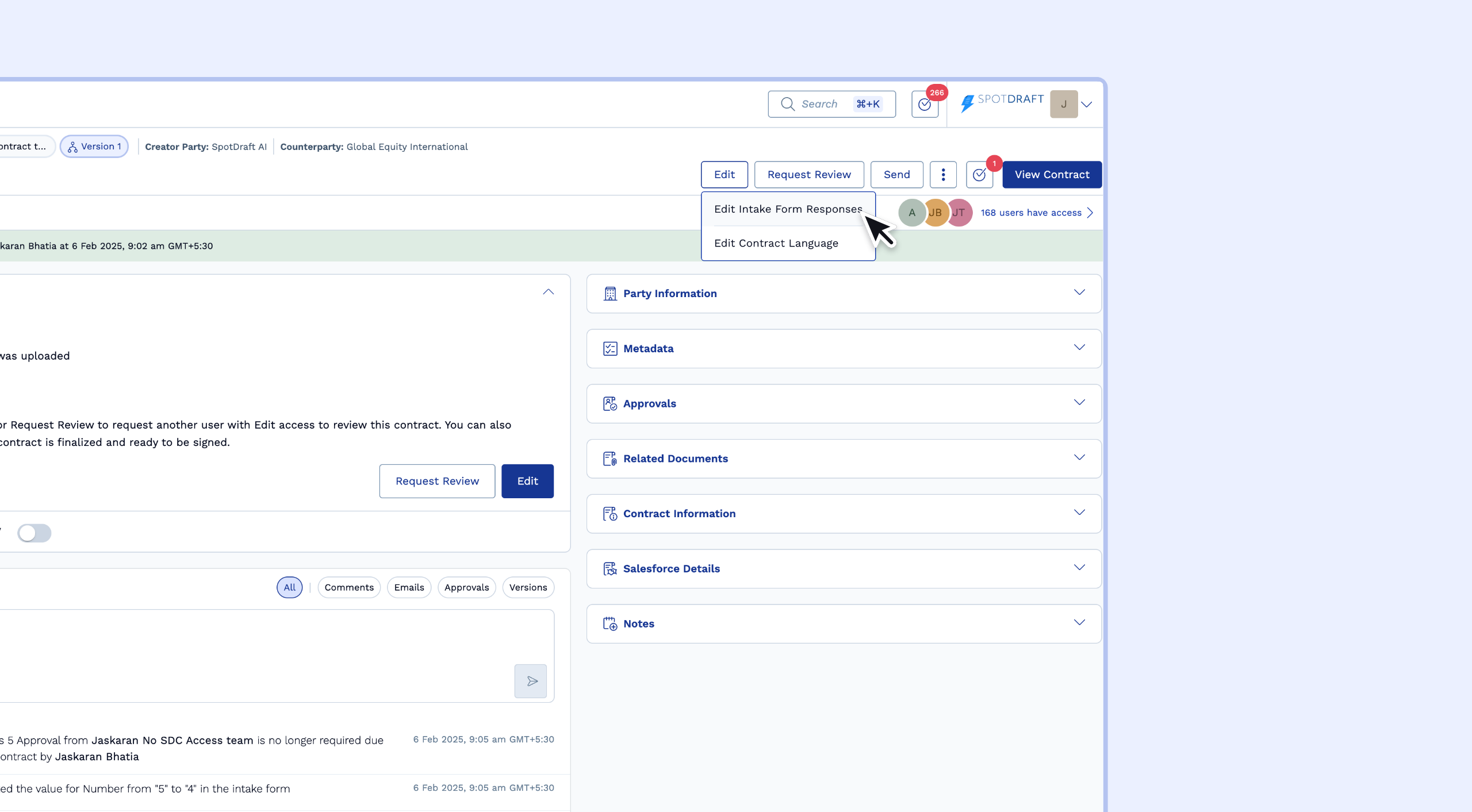Open View Contract
Image resolution: width=1472 pixels, height=812 pixels.
click(x=1052, y=175)
